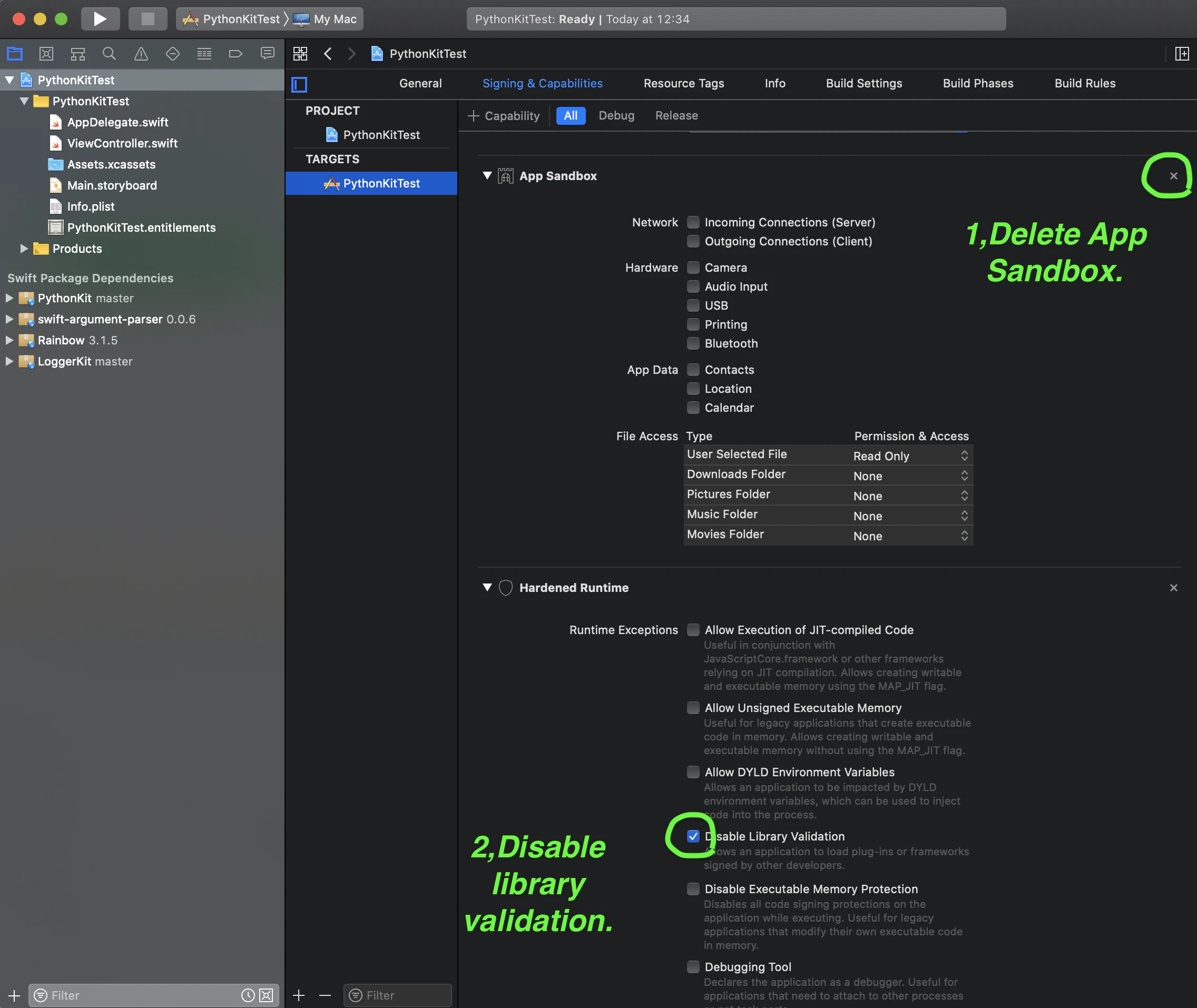This screenshot has height=1008, width=1197.
Task: Collapse the Hardened Runtime section
Action: tap(487, 587)
